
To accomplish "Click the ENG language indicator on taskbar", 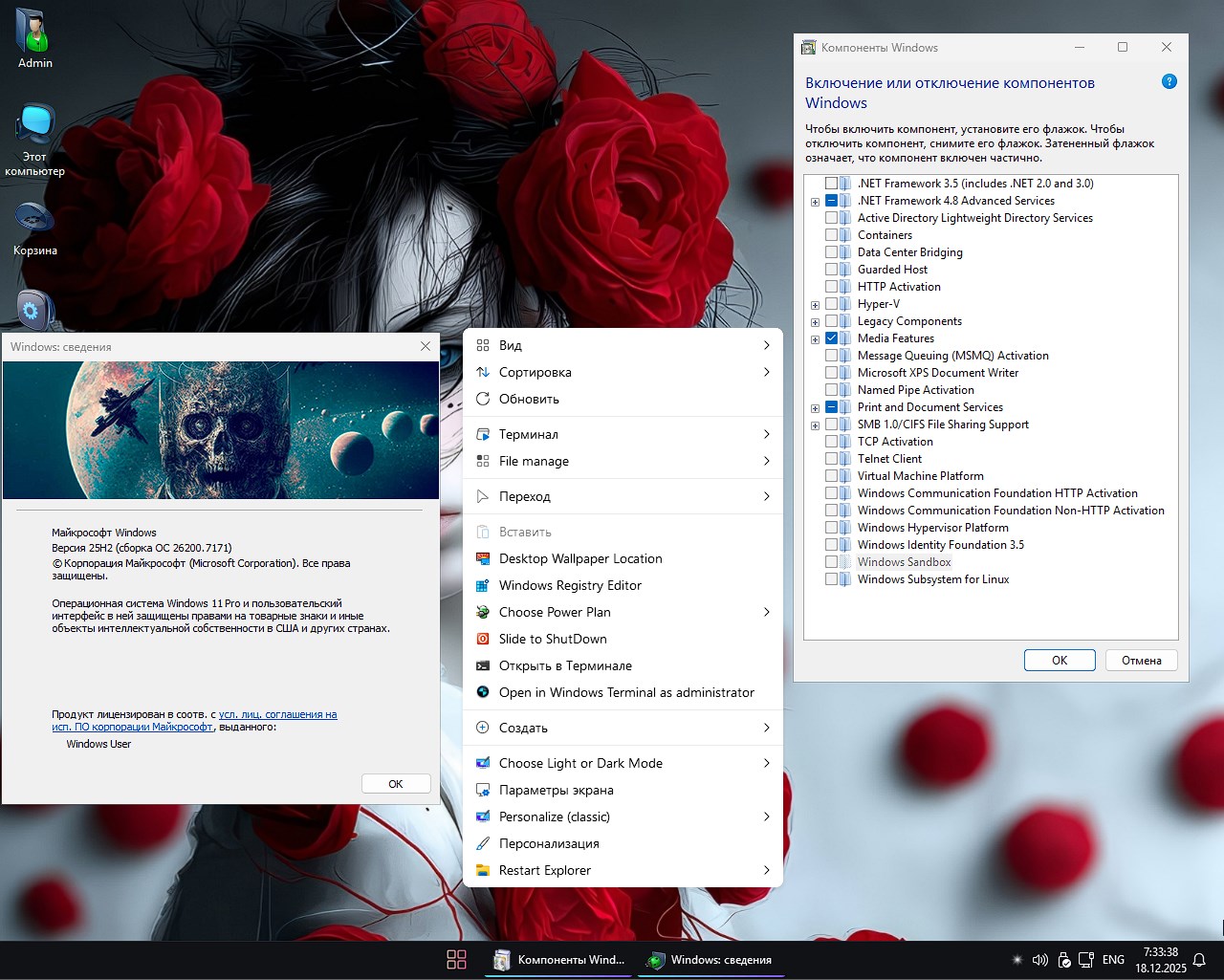I will 1112,959.
